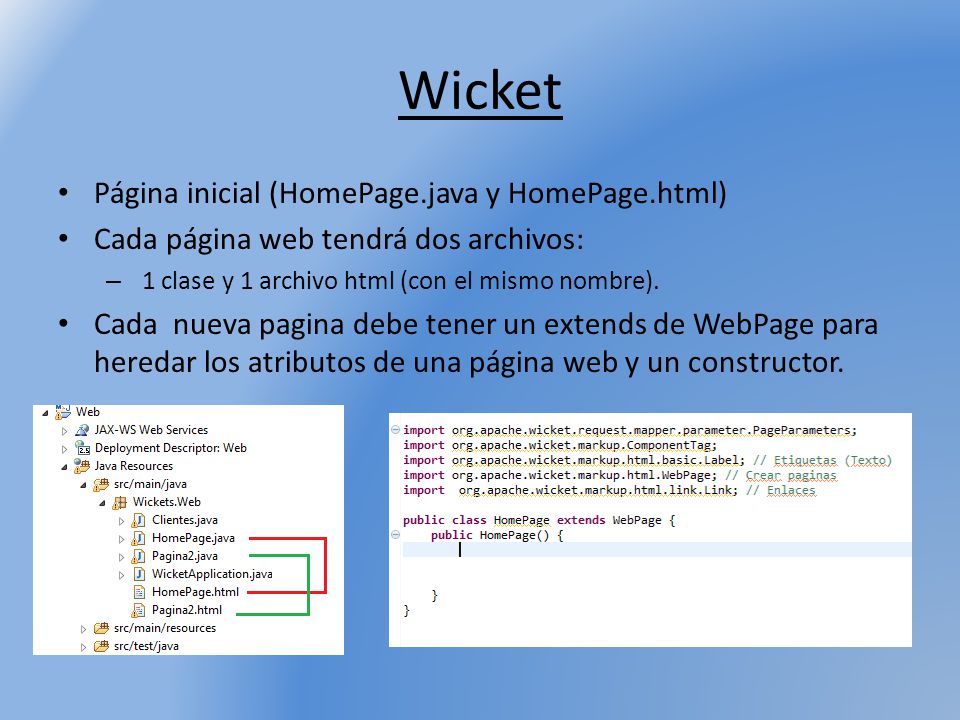This screenshot has width=960, height=720.
Task: Click the Pagina2.java file icon
Action: click(x=139, y=556)
